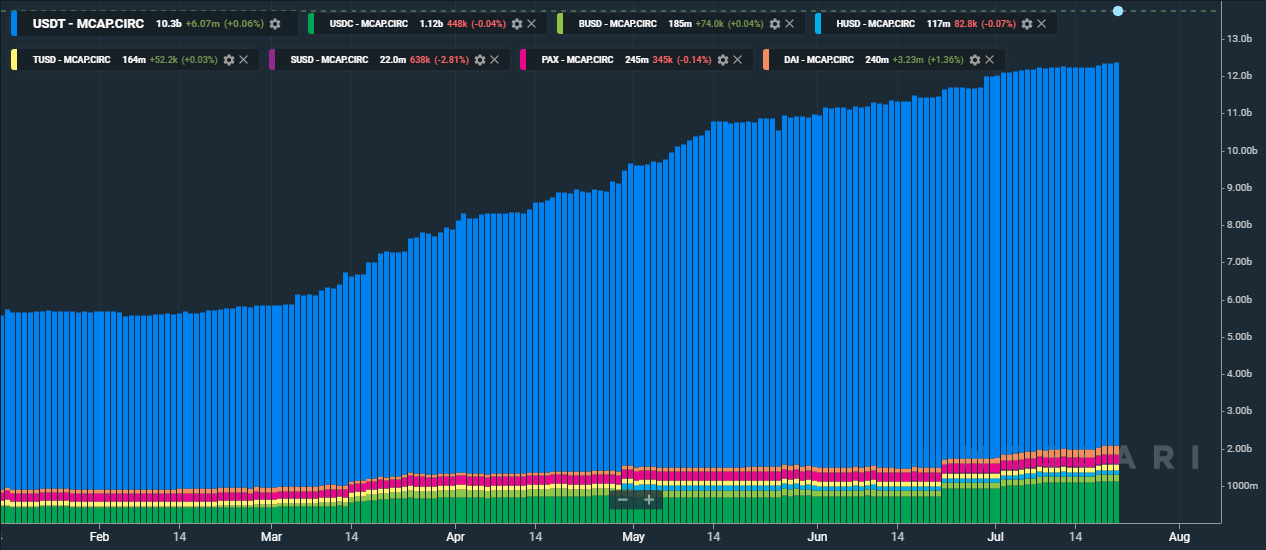Click the orange DAI color swatch
Viewport: 1266px width, 550px height.
click(x=766, y=60)
